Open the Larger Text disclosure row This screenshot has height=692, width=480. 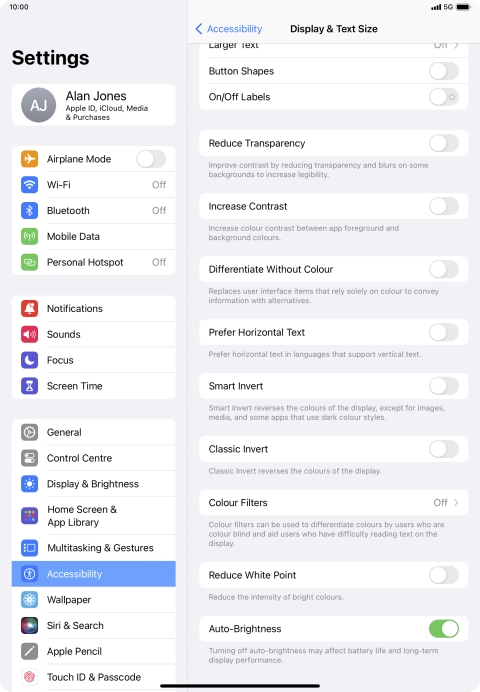pos(334,48)
